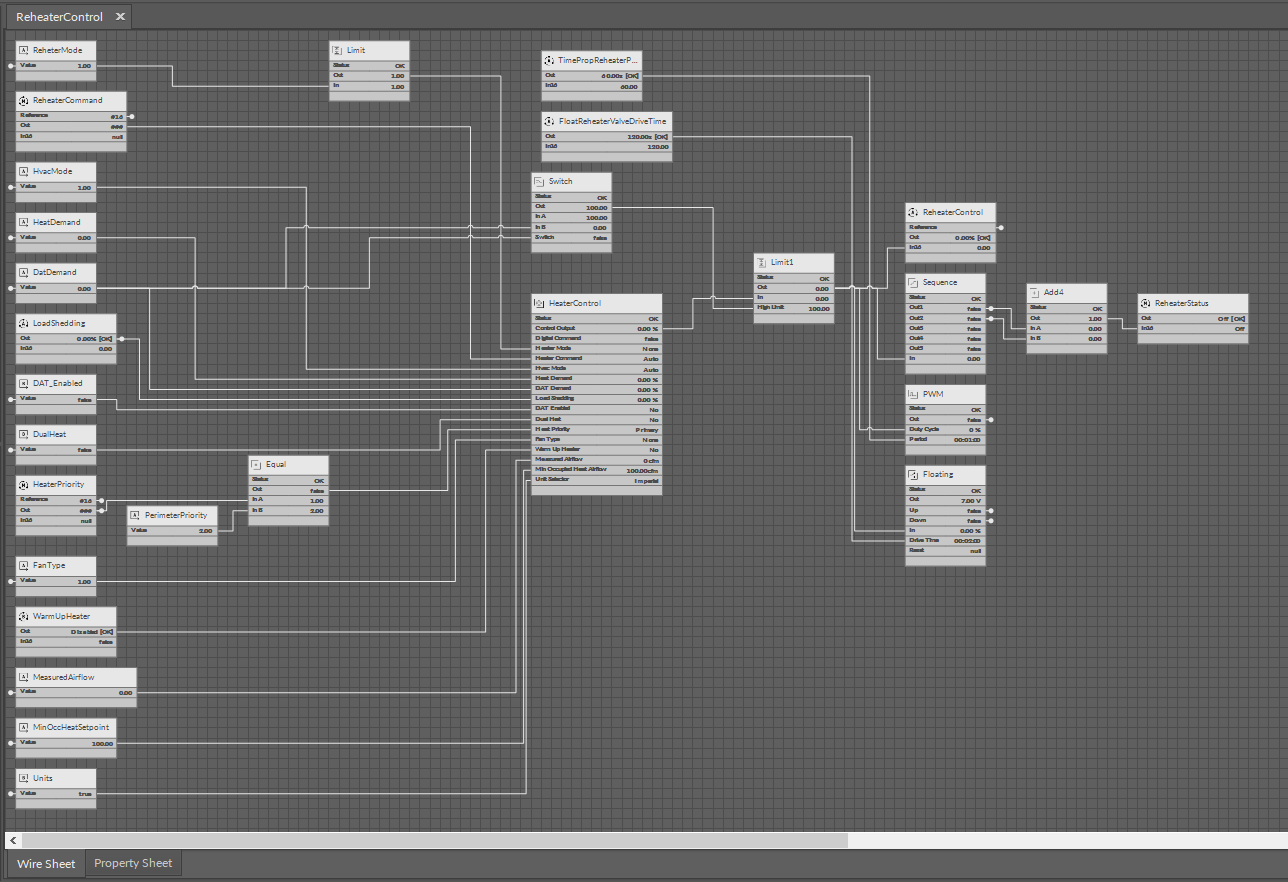This screenshot has width=1288, height=882.
Task: Select the DAT_Enabled block title
Action: point(57,383)
